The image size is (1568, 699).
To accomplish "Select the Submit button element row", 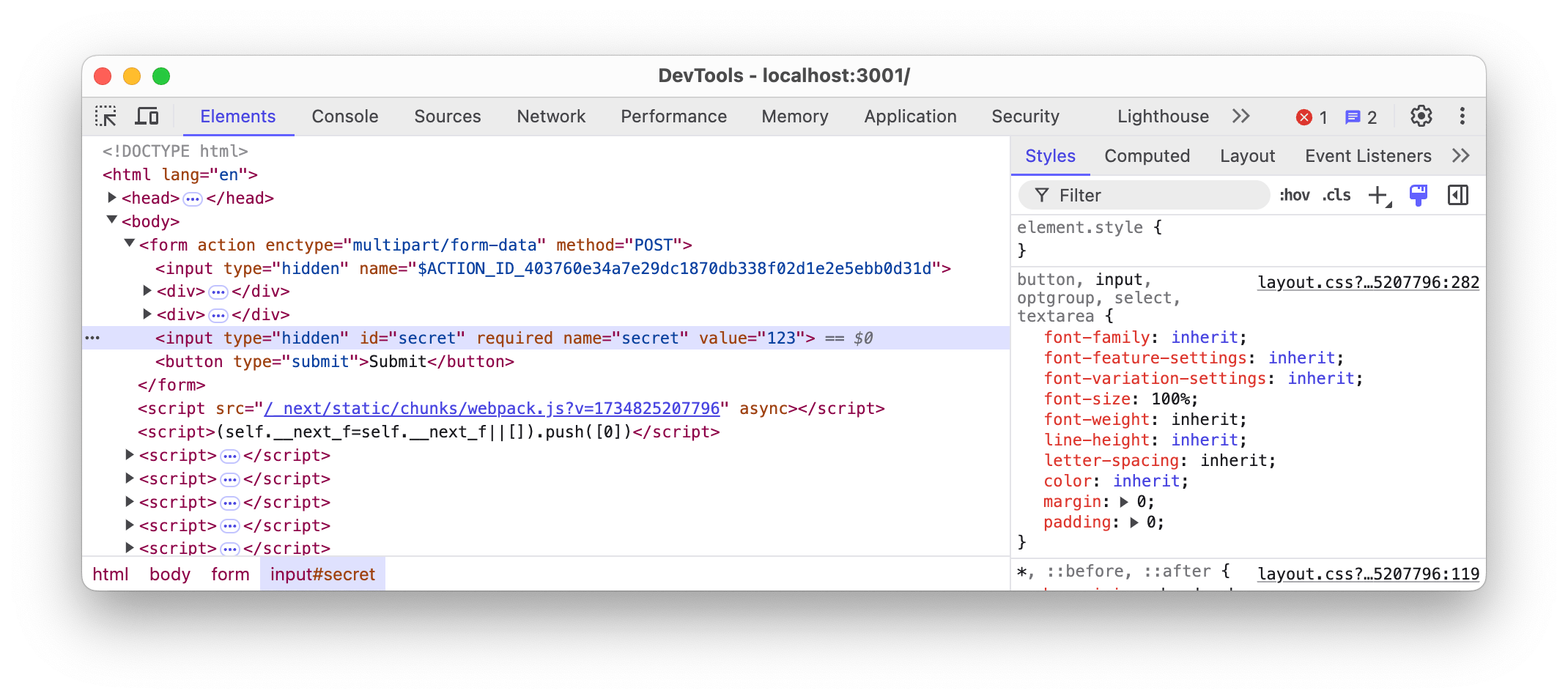I will click(x=546, y=361).
